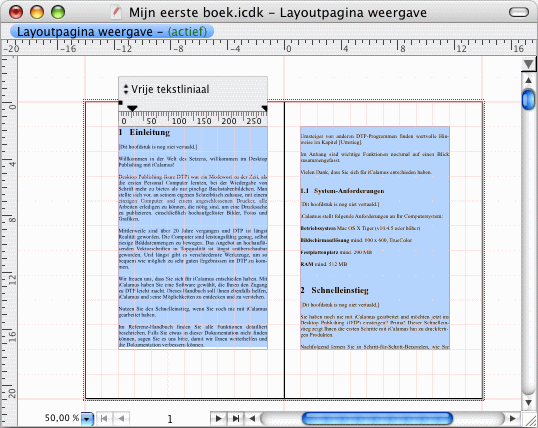
Task: Jump to the last page button
Action: click(235, 418)
